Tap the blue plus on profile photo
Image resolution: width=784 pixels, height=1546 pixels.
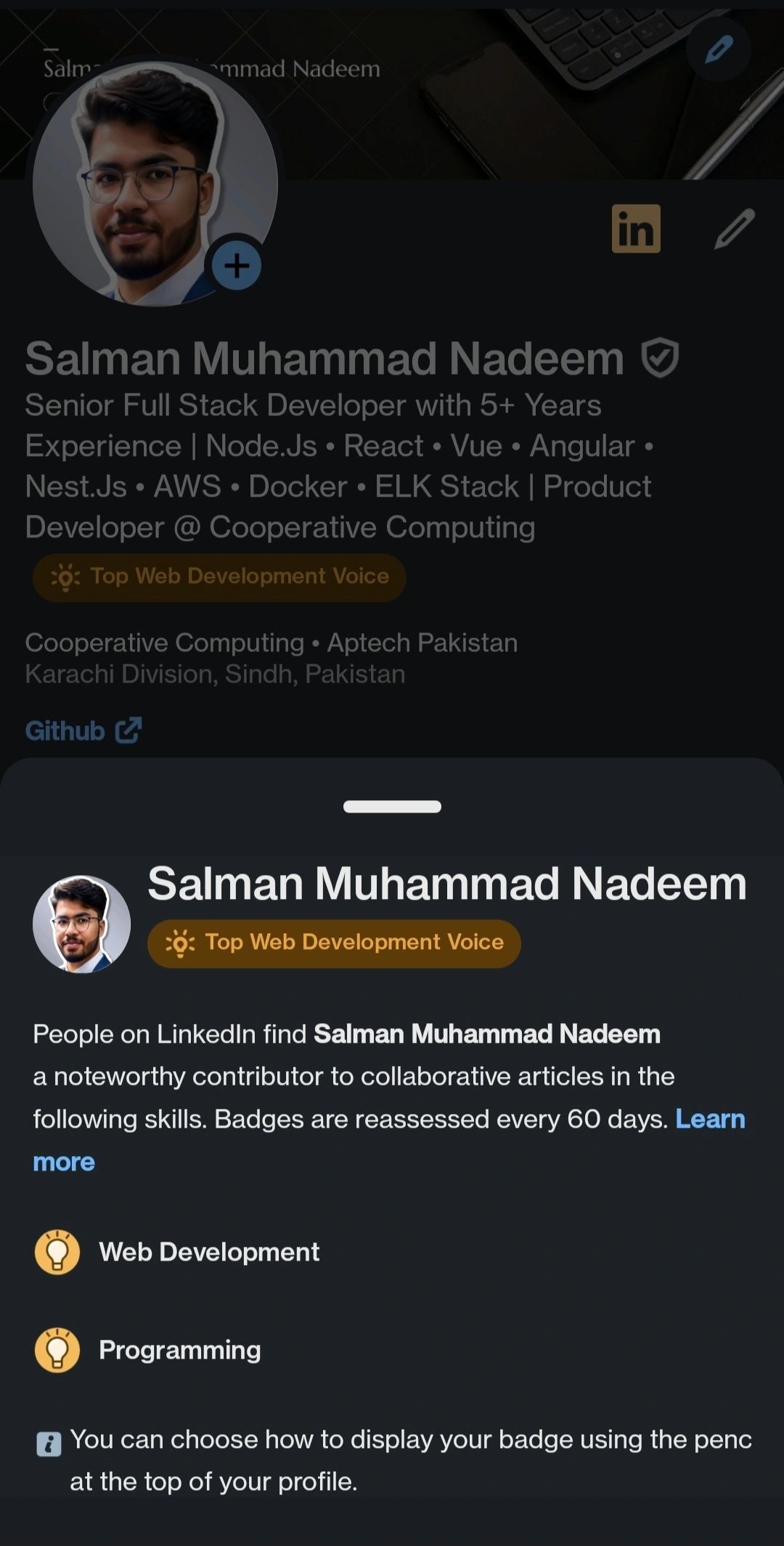(x=237, y=266)
